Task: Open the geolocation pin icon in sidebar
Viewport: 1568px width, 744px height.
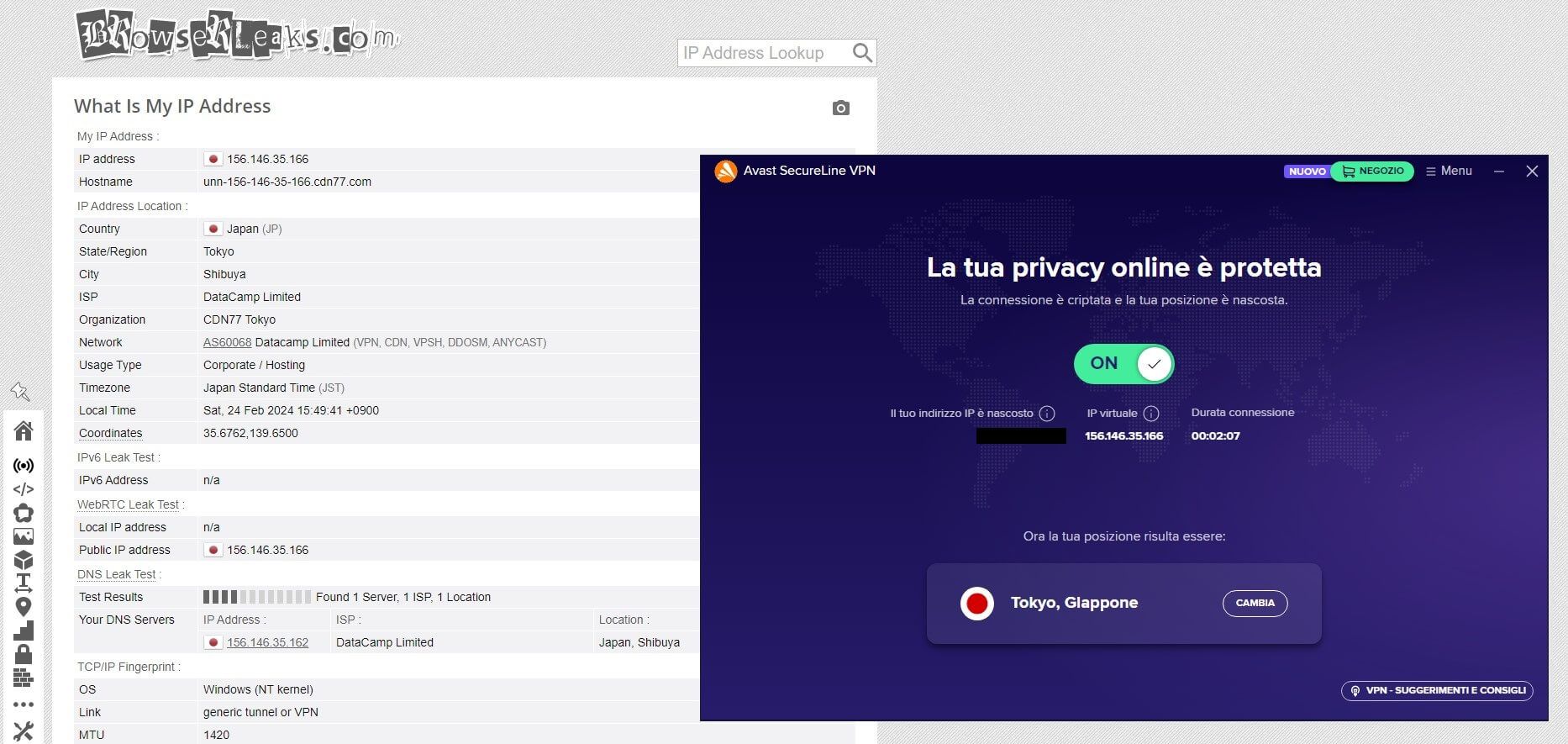Action: pos(24,607)
